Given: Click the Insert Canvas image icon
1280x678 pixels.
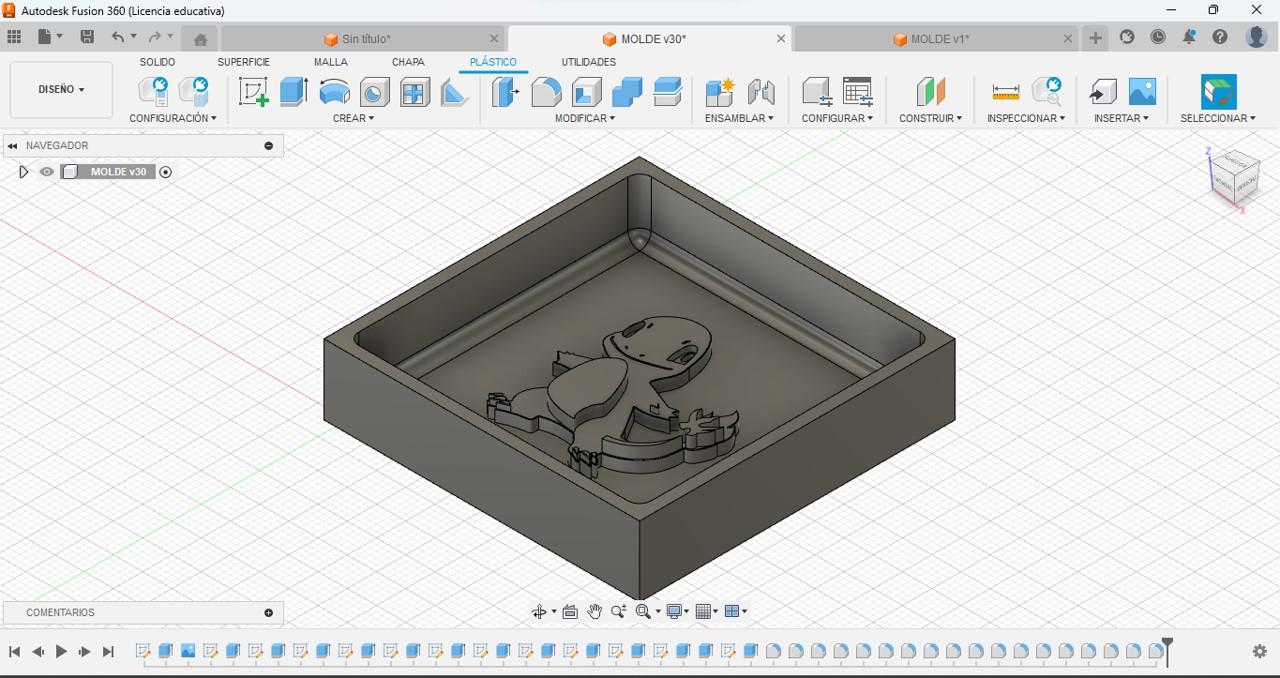Looking at the screenshot, I should 1142,92.
